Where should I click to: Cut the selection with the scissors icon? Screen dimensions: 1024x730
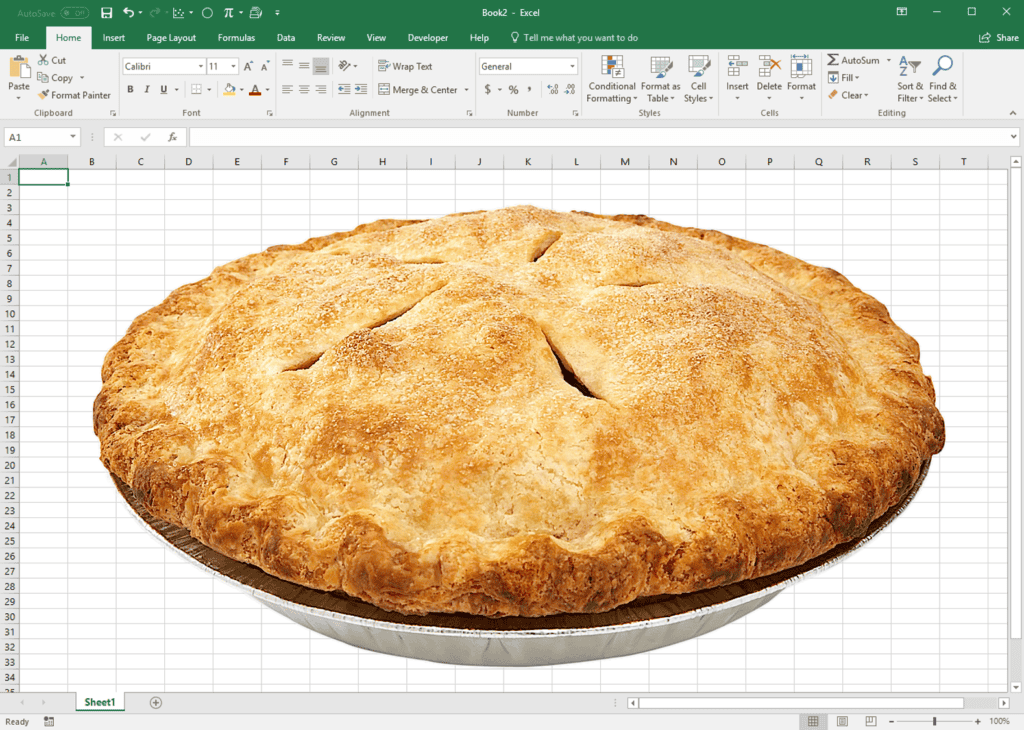coord(43,60)
